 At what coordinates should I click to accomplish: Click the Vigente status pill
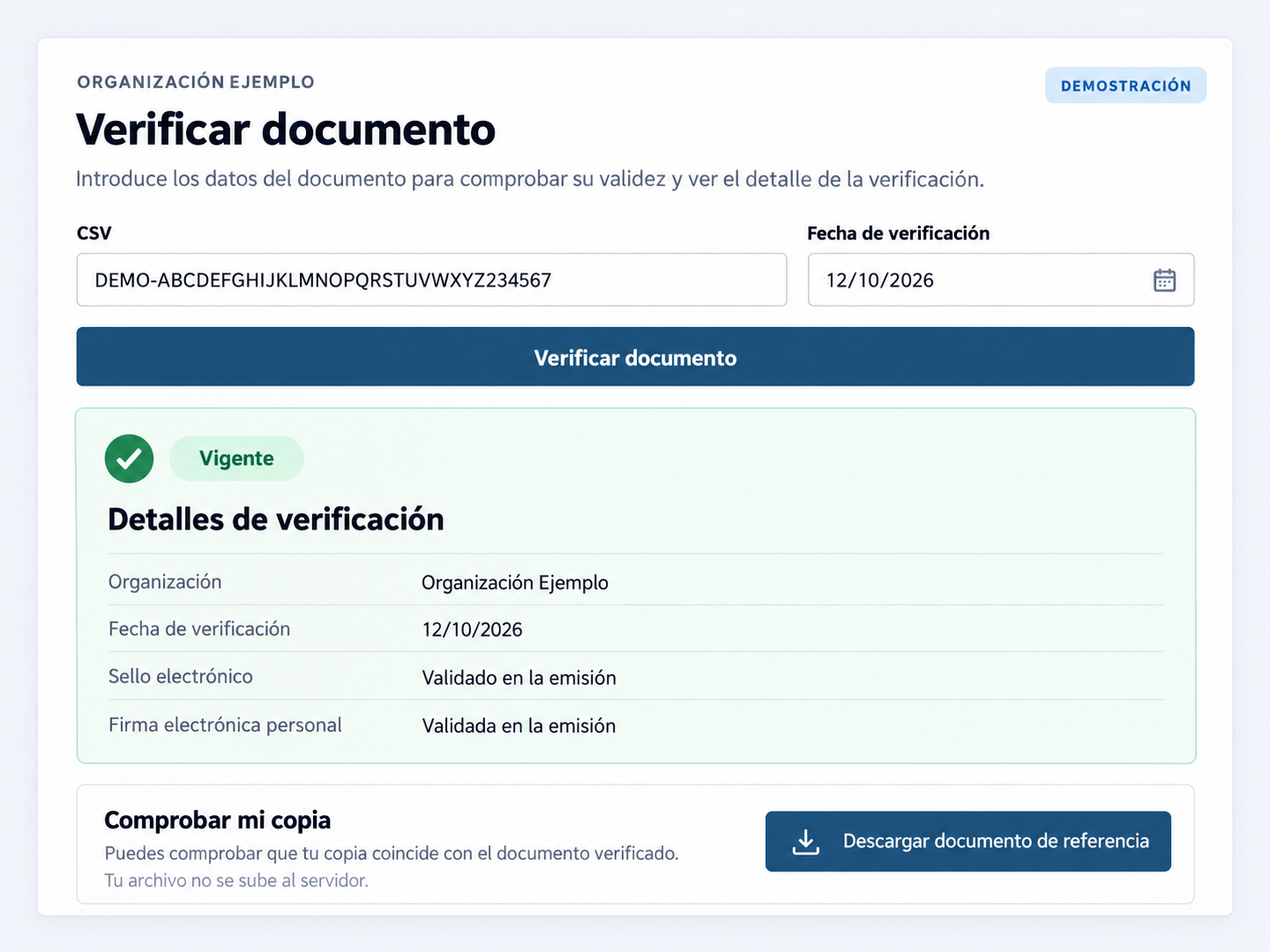[237, 458]
